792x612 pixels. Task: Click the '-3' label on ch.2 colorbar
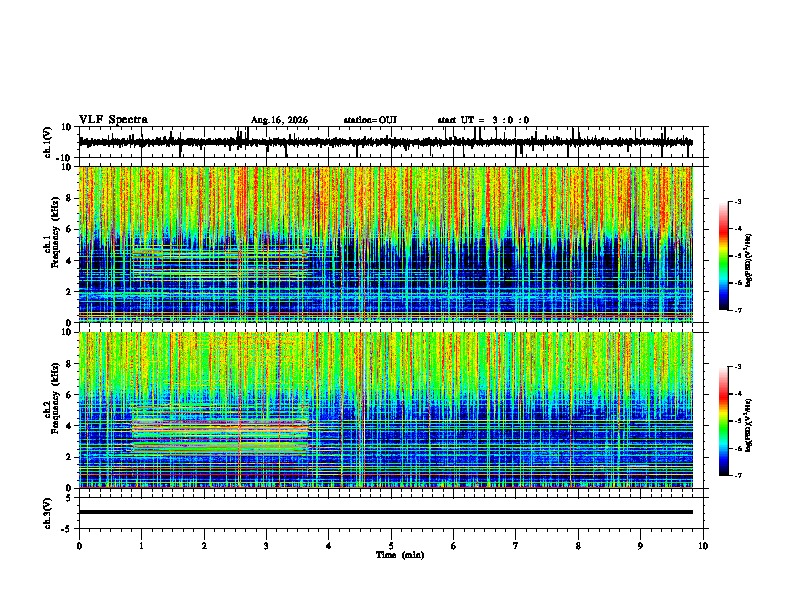(x=738, y=367)
